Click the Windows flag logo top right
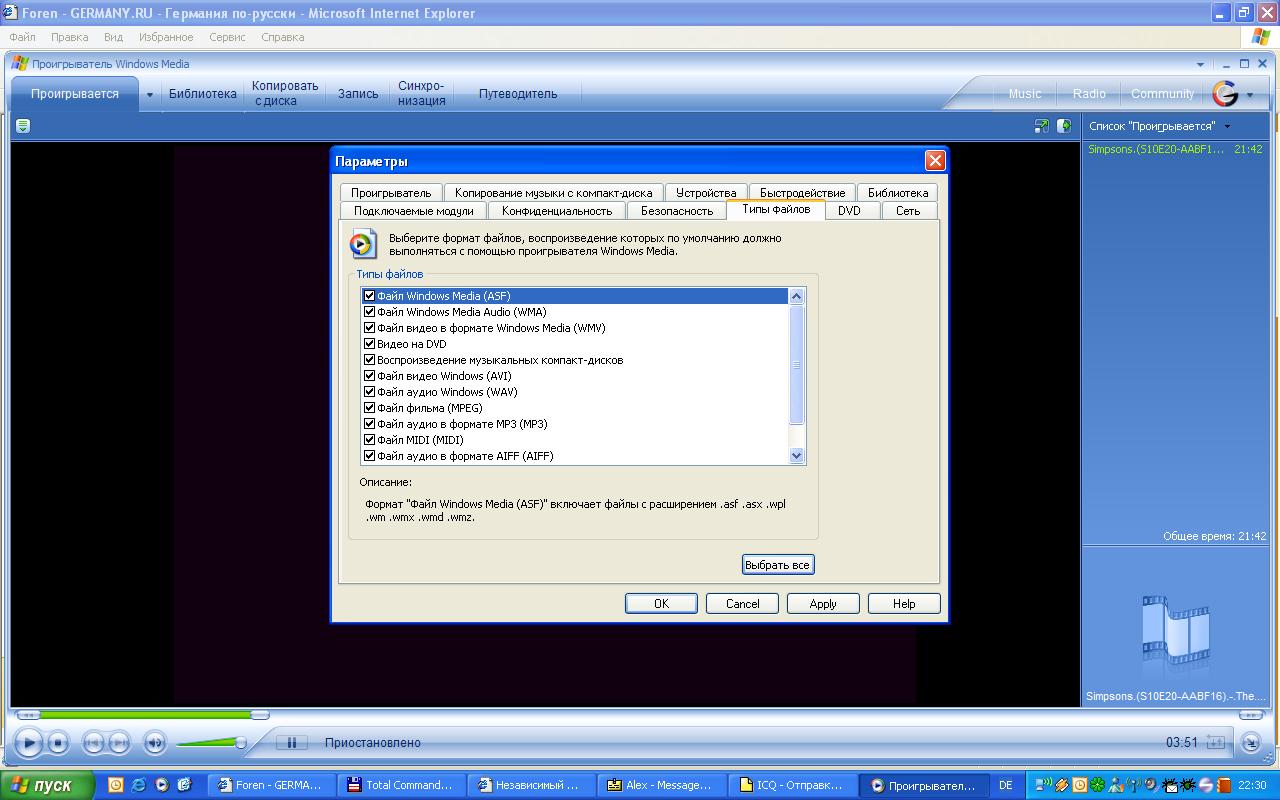The image size is (1280, 800). pyautogui.click(x=1261, y=37)
